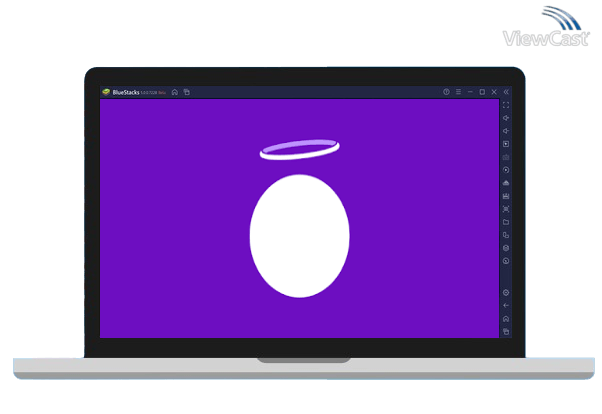
Task: Open keyboard game controls icon in sidebar
Action: 506,157
